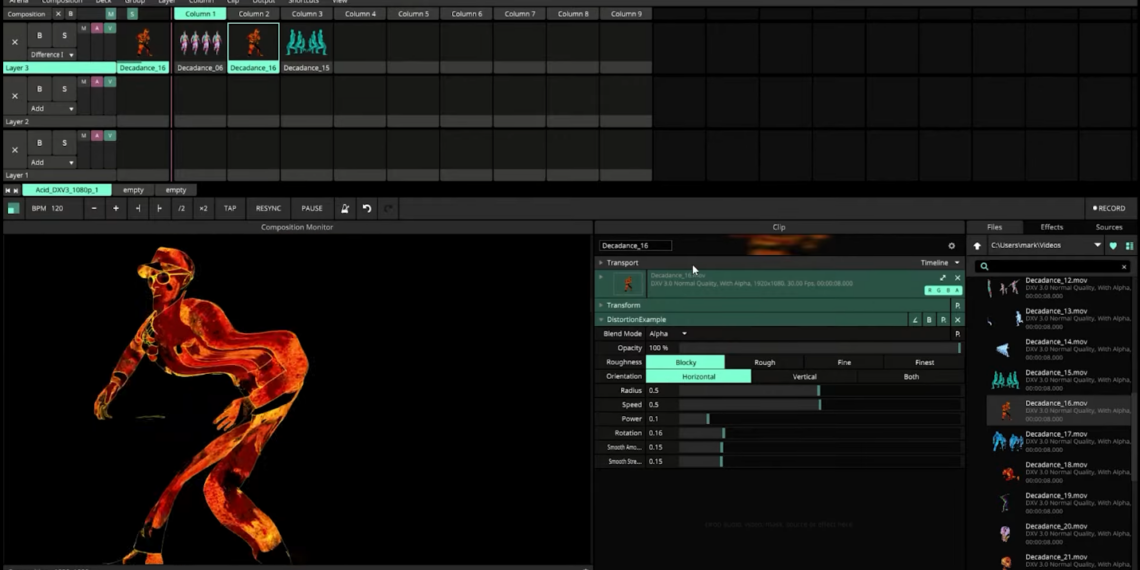Clear Layer 3 with its X button
The height and width of the screenshot is (570, 1140).
(x=15, y=42)
